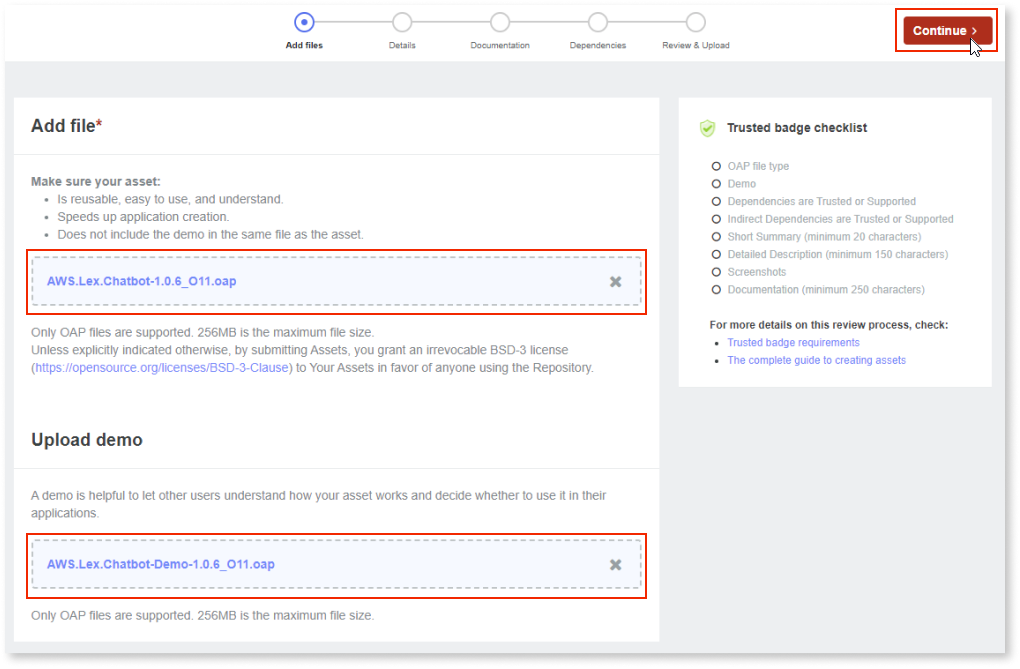Click the green Trusted badge shield icon
The width and height of the screenshot is (1020, 669).
coord(708,128)
